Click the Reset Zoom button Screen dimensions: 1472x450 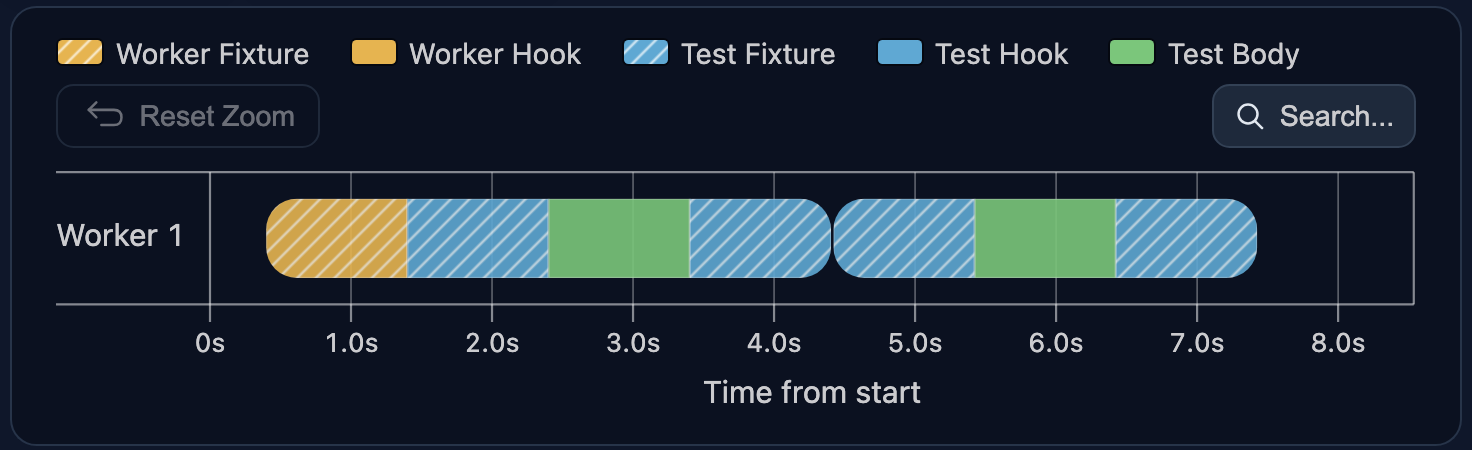[188, 116]
